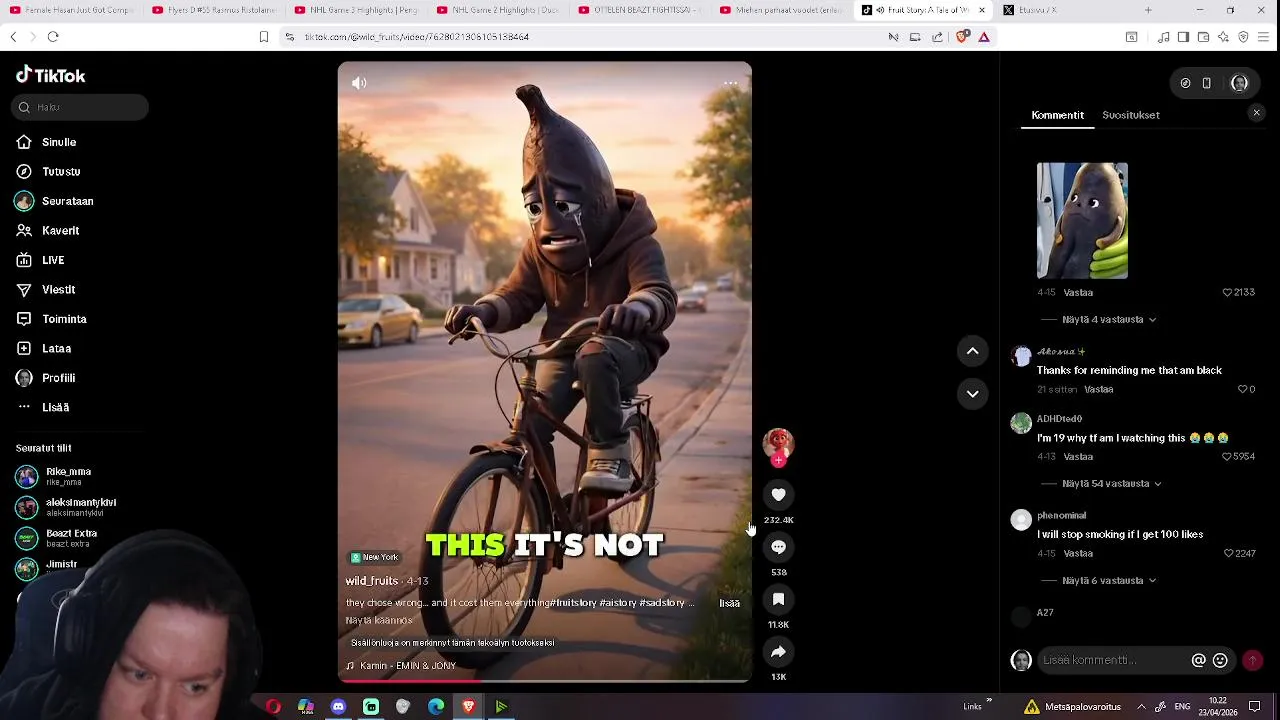
Task: Click the Brave Shields lion icon
Action: [962, 37]
